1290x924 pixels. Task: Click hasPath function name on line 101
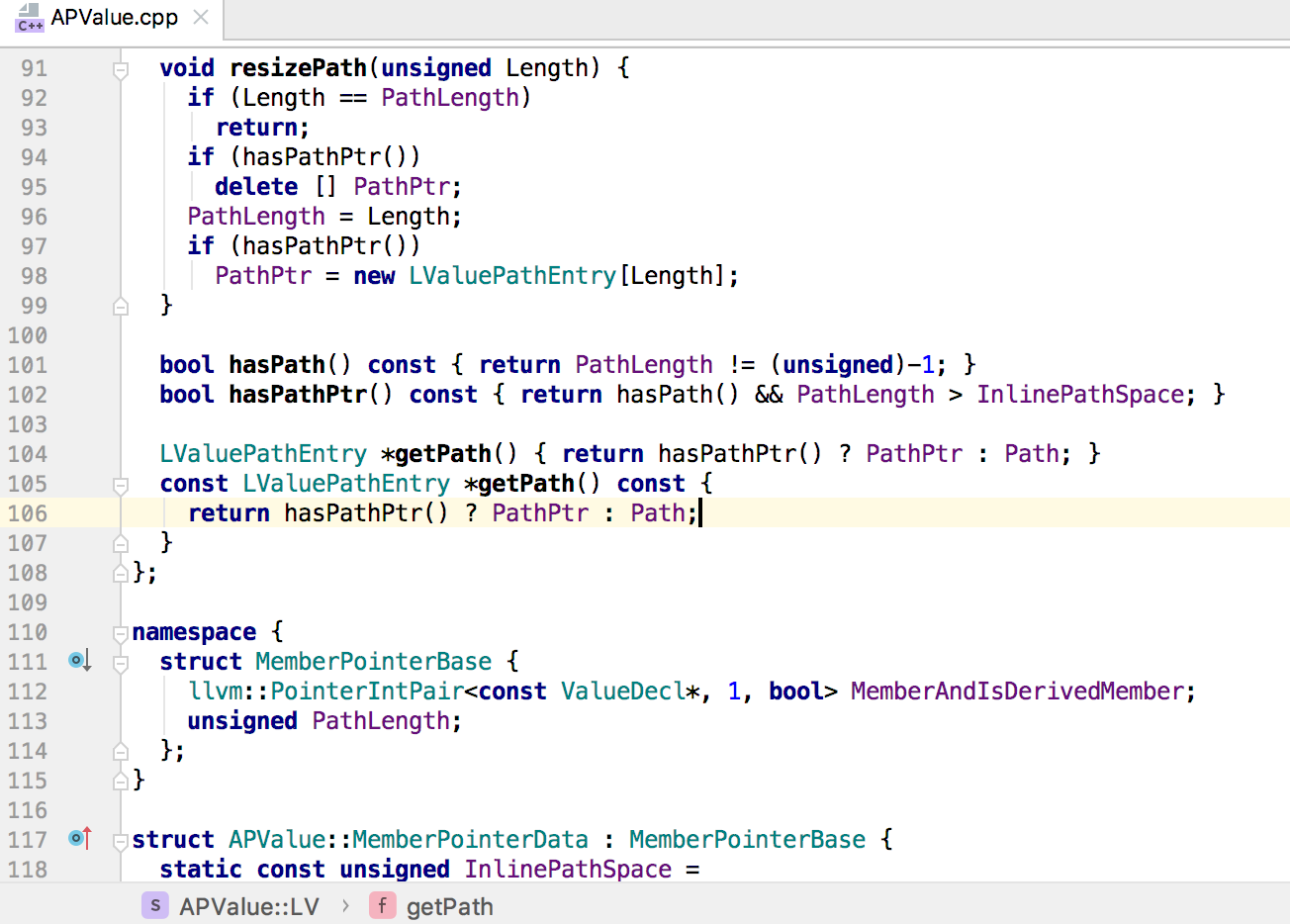click(x=277, y=365)
